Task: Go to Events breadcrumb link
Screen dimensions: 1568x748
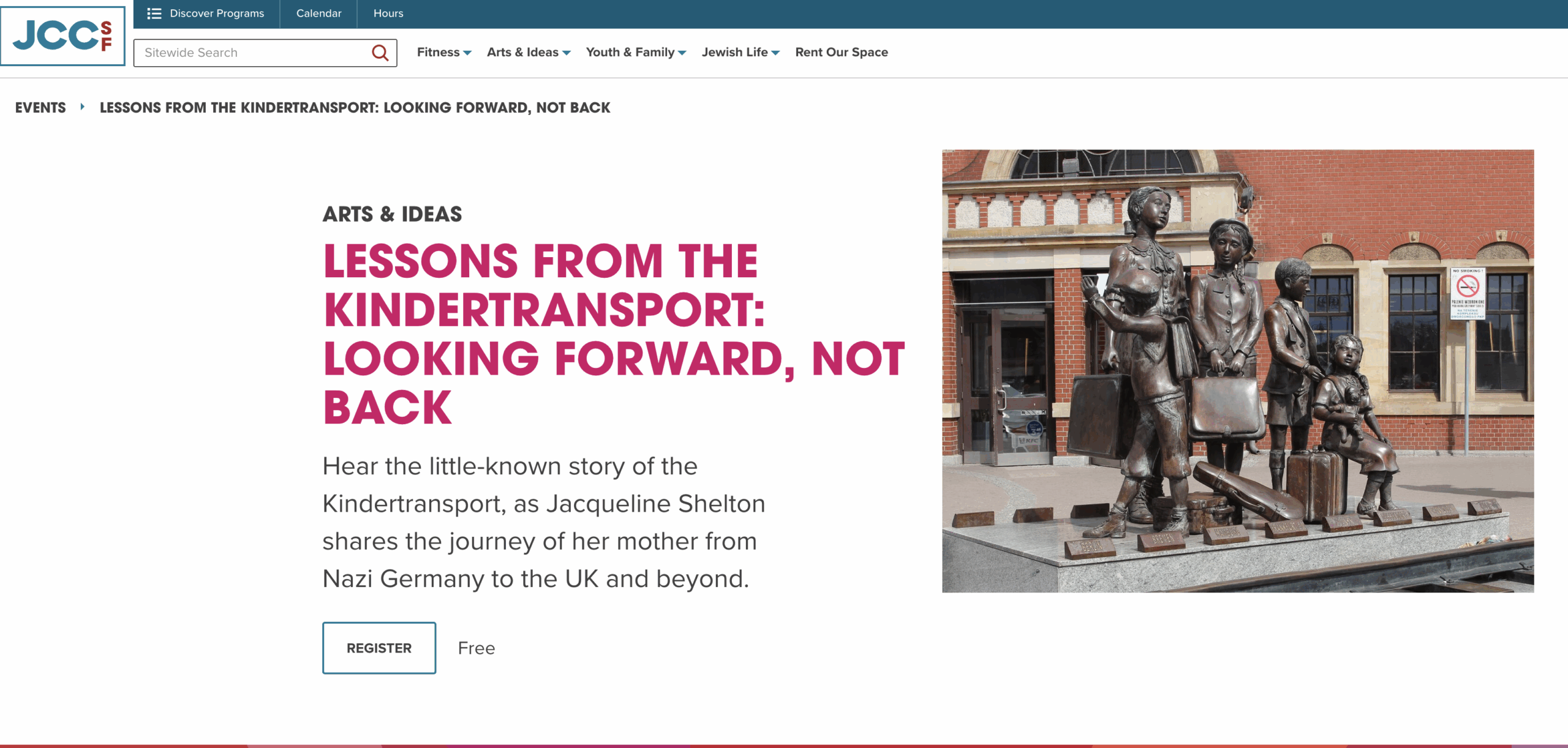Action: [x=40, y=108]
